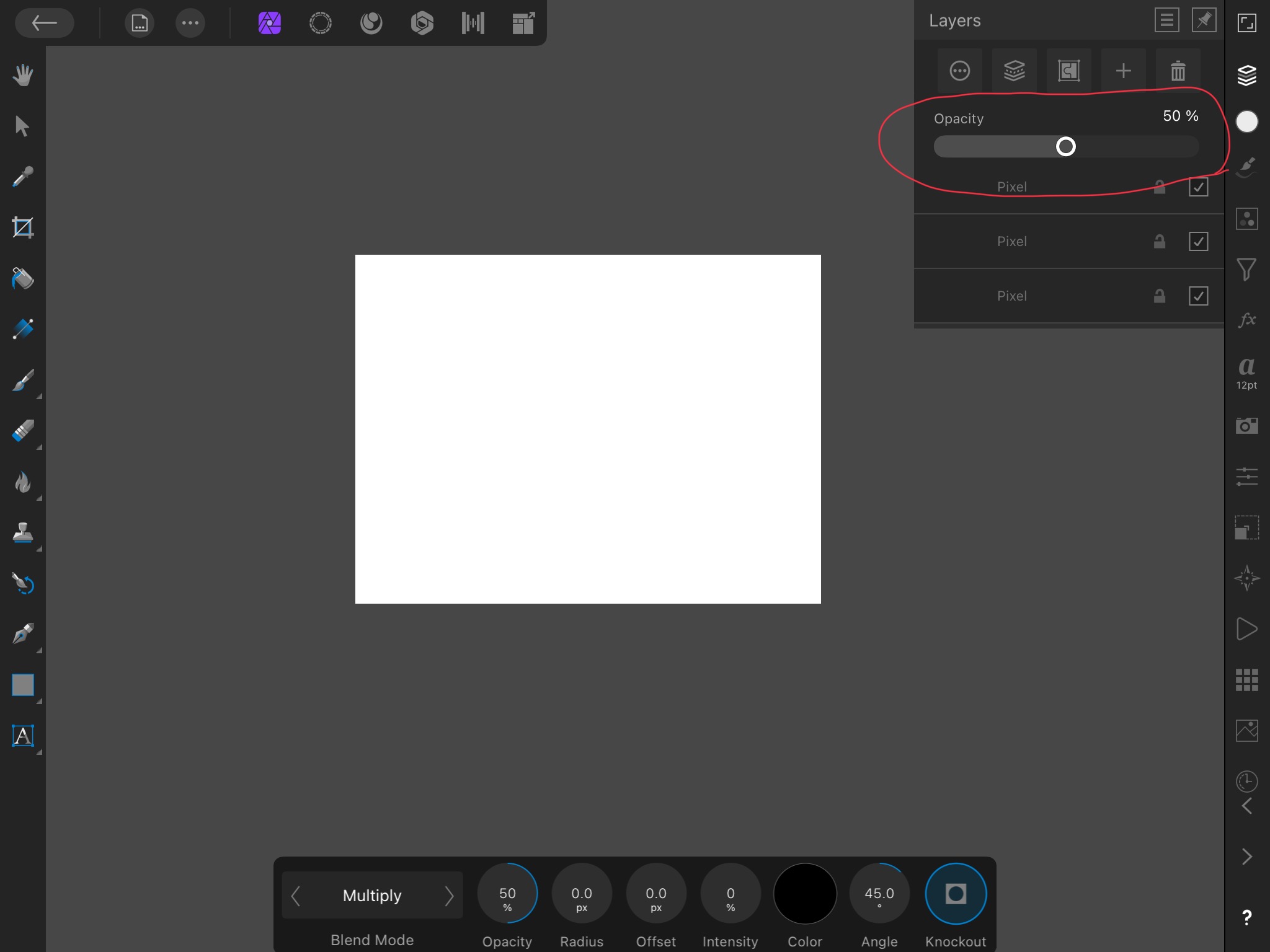Screen dimensions: 1270x952
Task: Select the Flood Fill tool
Action: coord(22,278)
